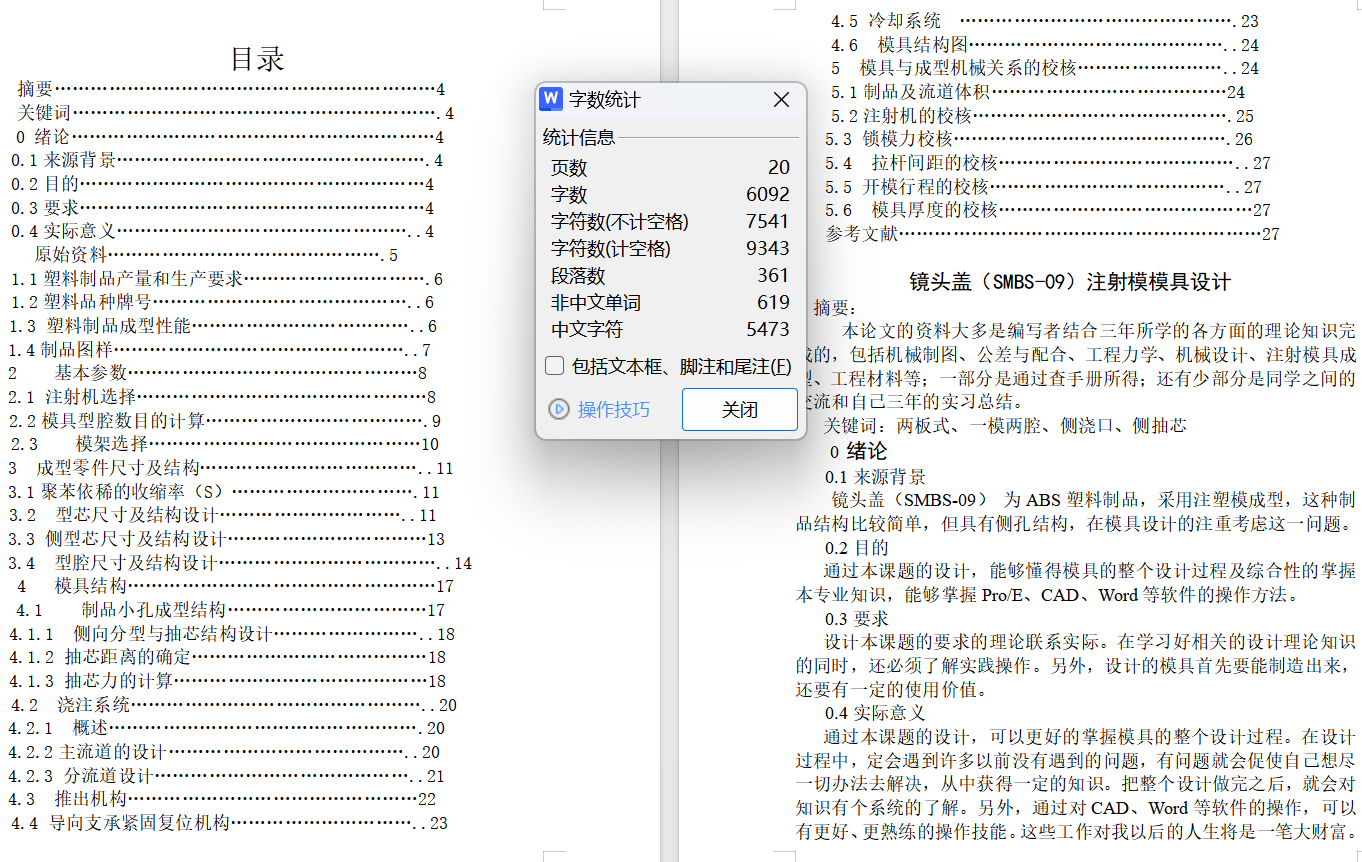The image size is (1362, 862).
Task: Click contents entry 5.1 制品及流道体积
Action: (x=1038, y=92)
